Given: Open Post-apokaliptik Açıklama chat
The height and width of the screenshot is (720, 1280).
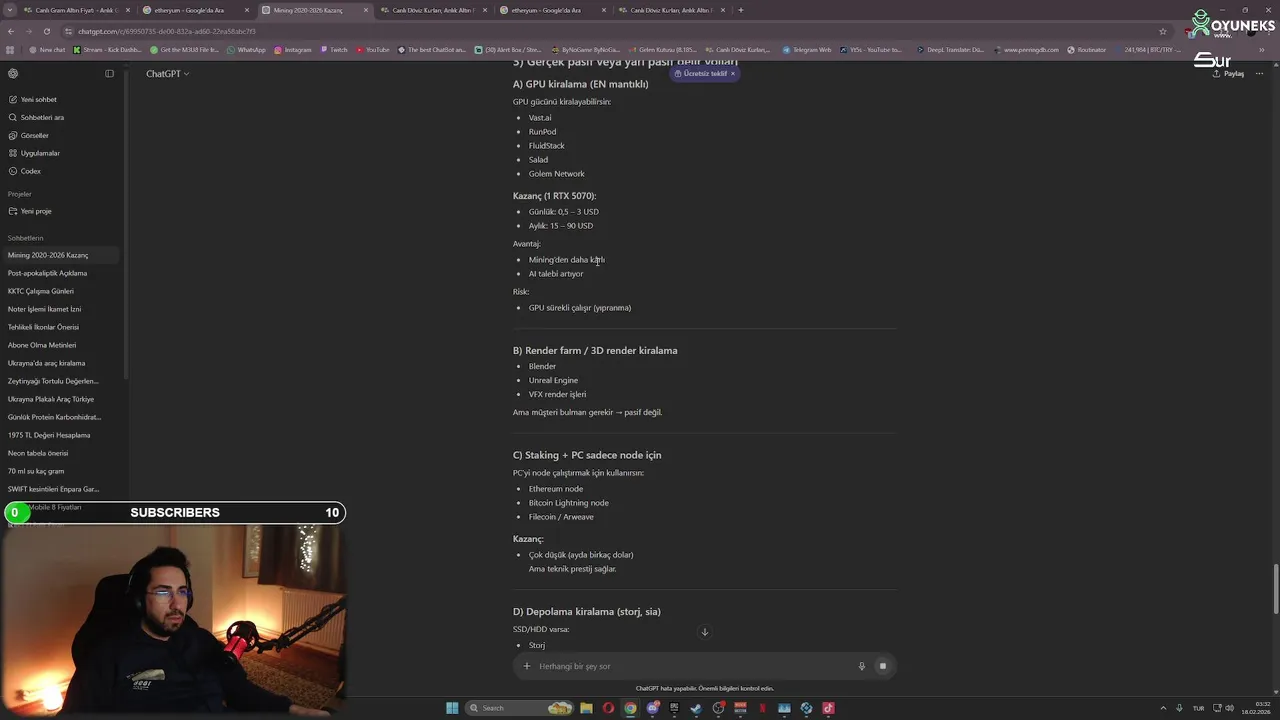Looking at the screenshot, I should pos(60,273).
